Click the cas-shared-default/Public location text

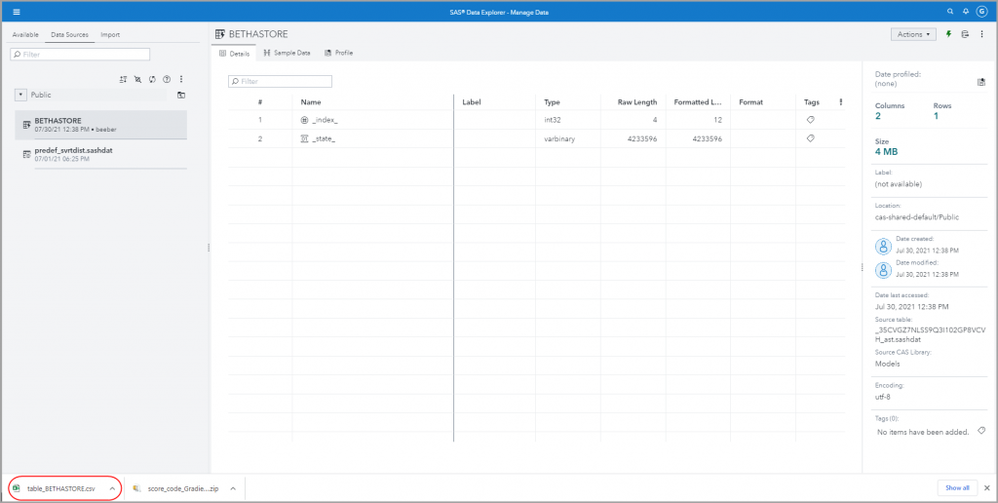917,217
